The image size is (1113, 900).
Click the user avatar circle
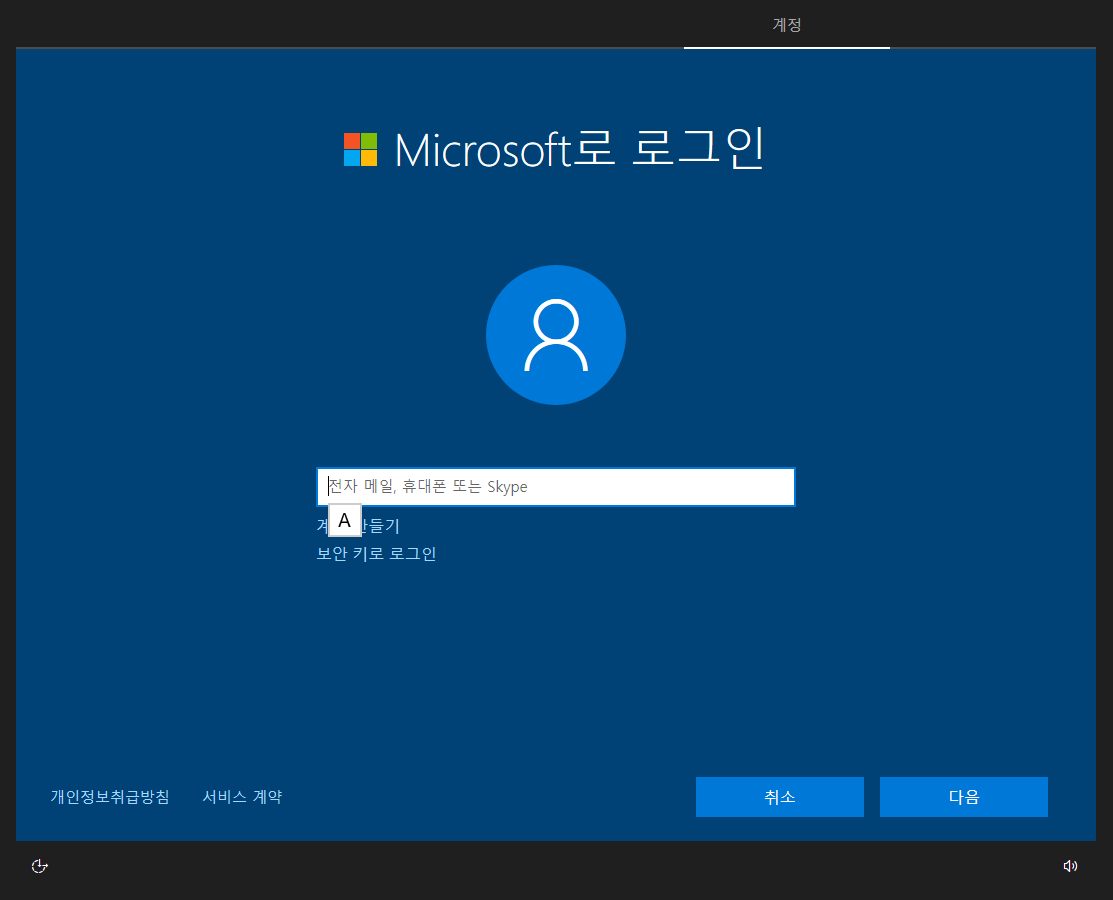pos(556,335)
